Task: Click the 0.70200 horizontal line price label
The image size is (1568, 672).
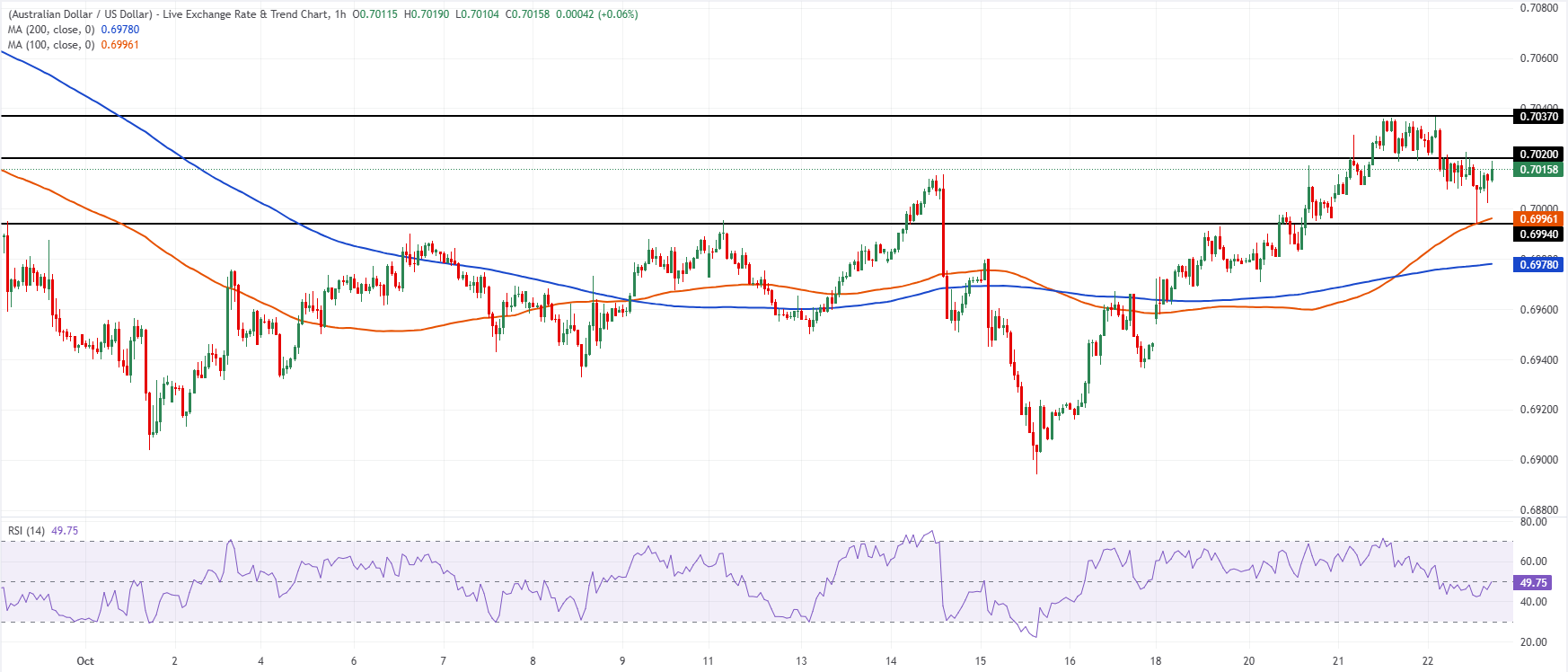Action: click(x=1538, y=155)
